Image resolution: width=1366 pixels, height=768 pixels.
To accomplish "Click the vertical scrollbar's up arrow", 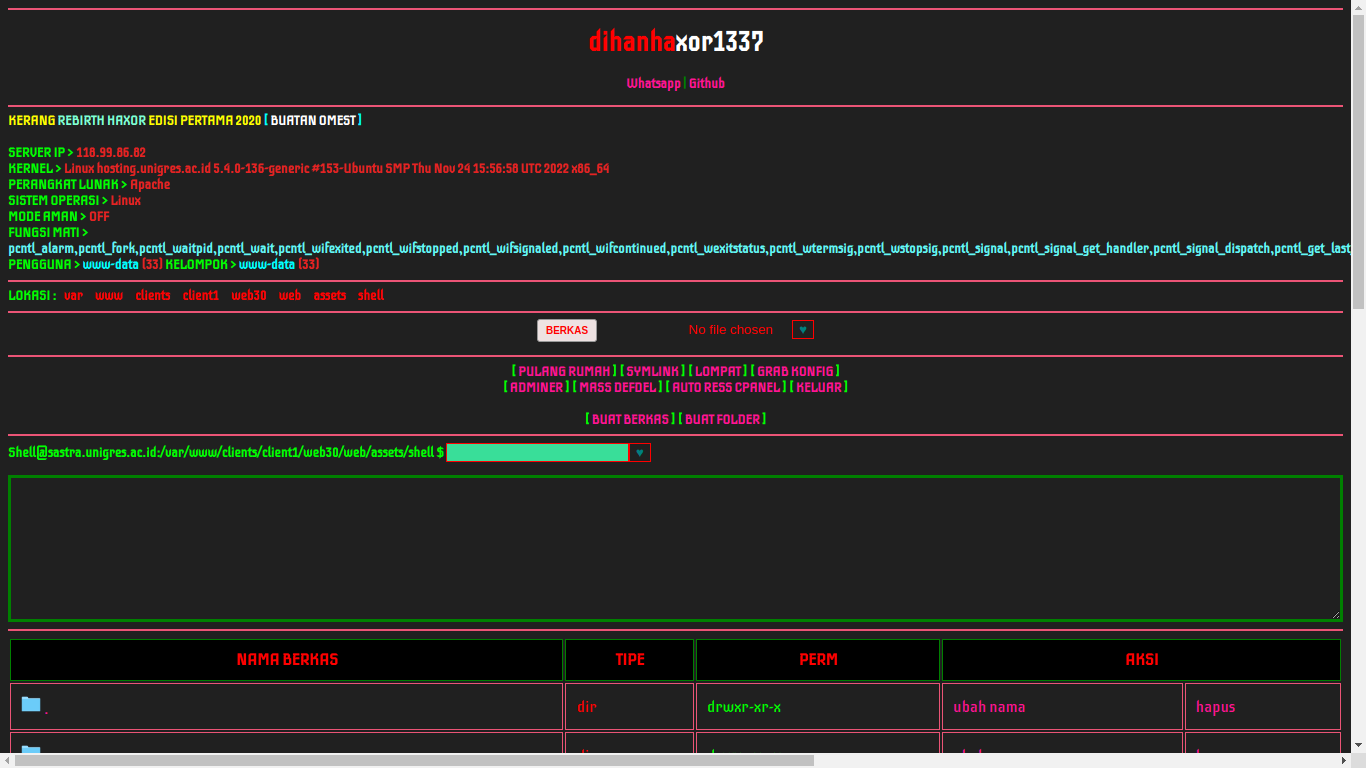I will (x=1358, y=7).
